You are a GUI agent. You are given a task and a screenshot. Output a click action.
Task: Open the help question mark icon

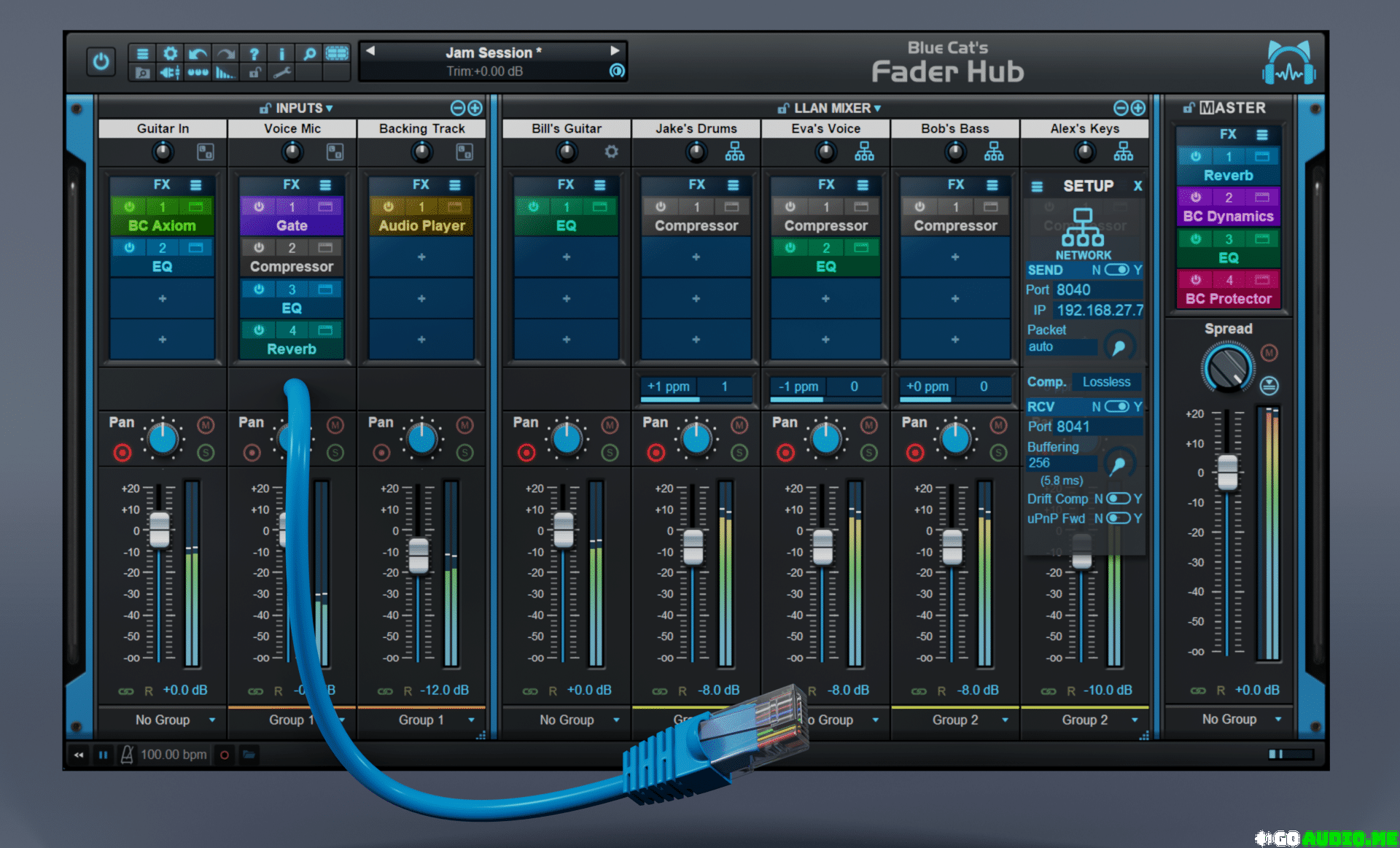pos(254,53)
